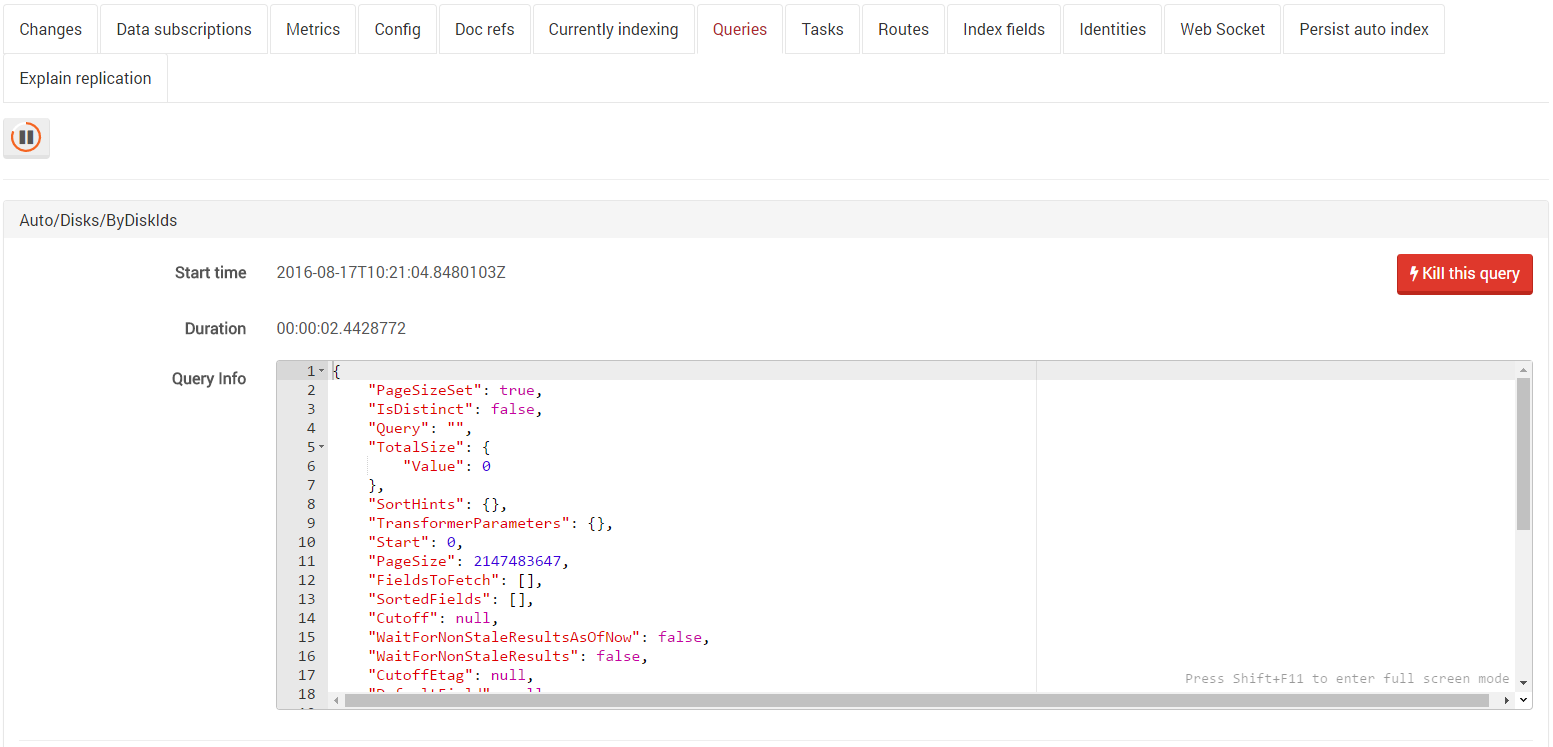Switch to Web Socket tab

pyautogui.click(x=1222, y=29)
